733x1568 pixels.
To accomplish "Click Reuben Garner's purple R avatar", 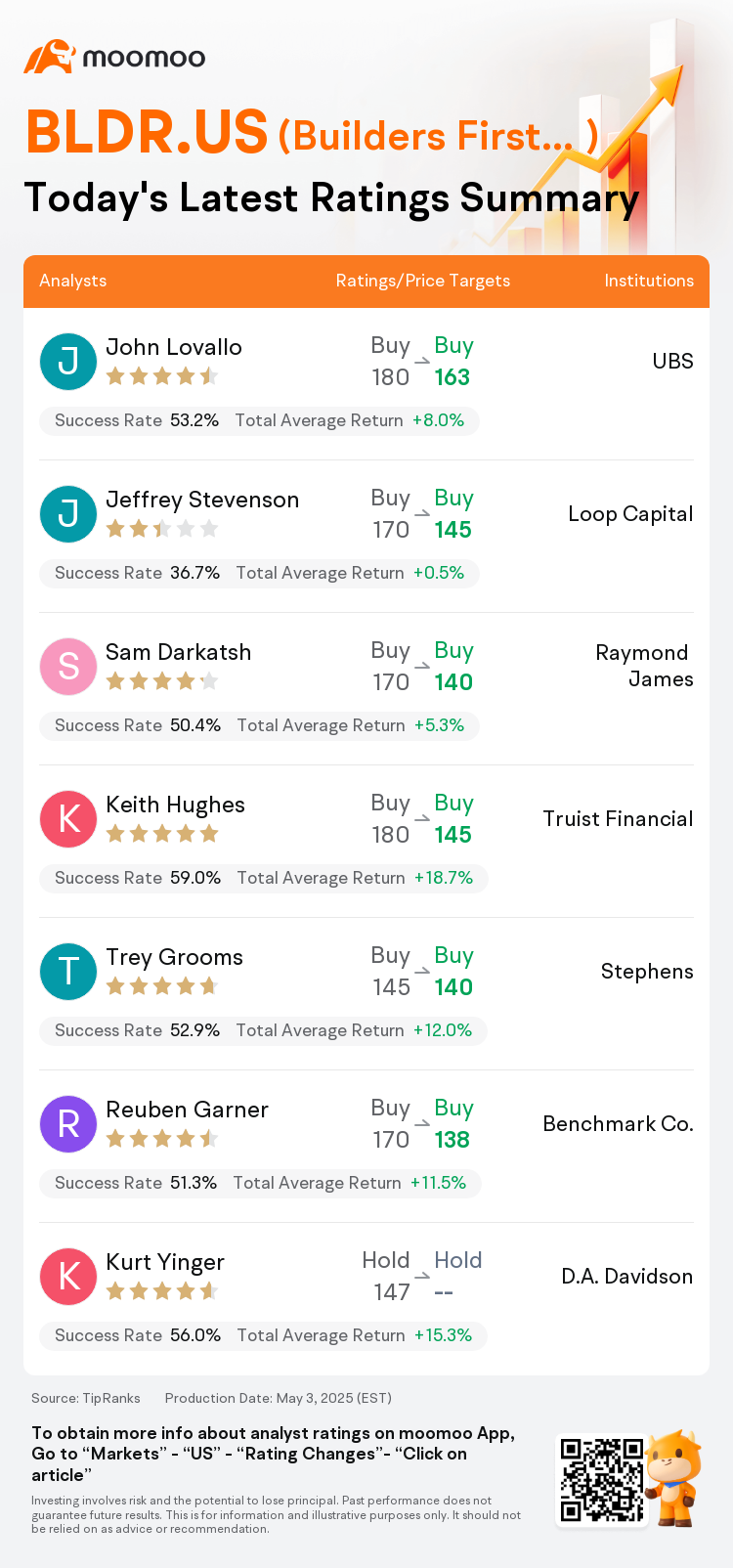I will click(68, 1123).
